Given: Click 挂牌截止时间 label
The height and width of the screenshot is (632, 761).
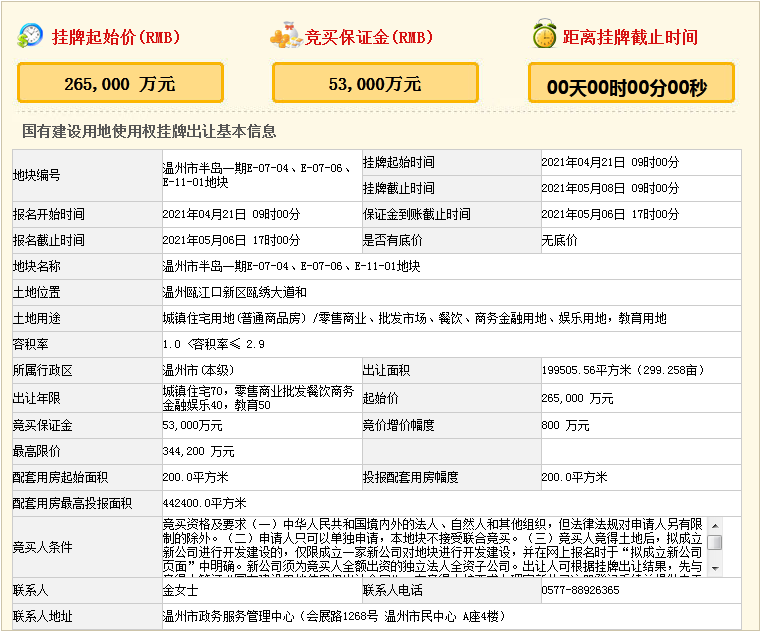Looking at the screenshot, I should (x=398, y=188).
